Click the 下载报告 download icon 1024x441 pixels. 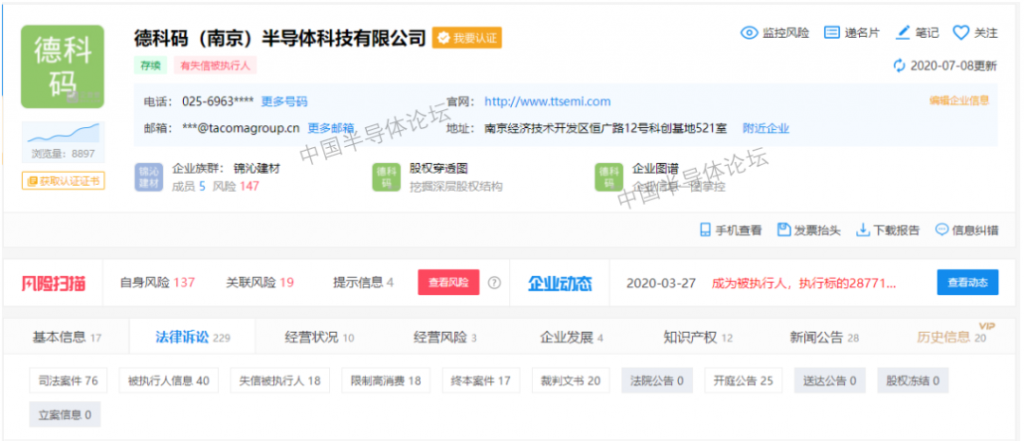[863, 230]
